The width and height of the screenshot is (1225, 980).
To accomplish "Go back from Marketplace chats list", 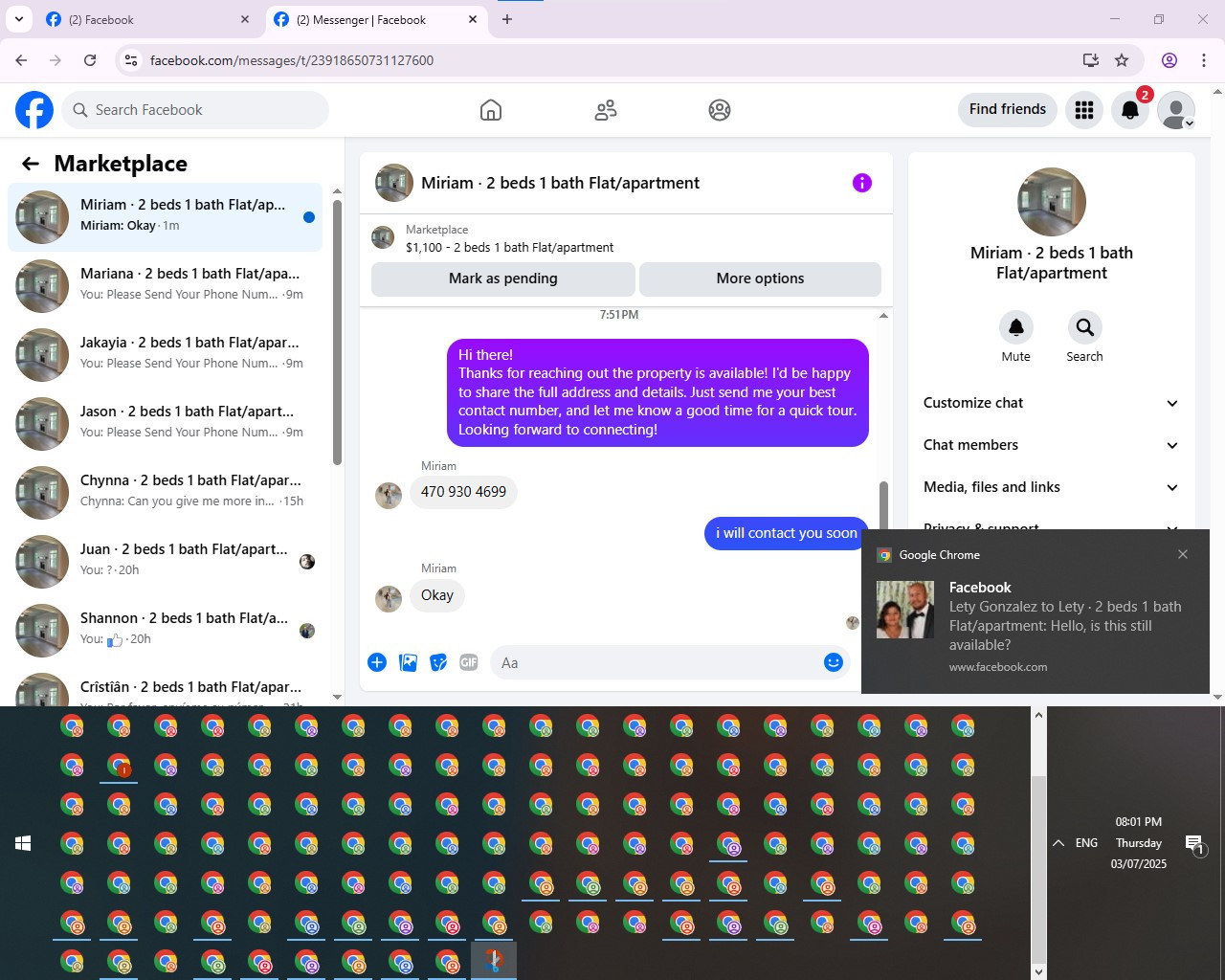I will pos(31,164).
